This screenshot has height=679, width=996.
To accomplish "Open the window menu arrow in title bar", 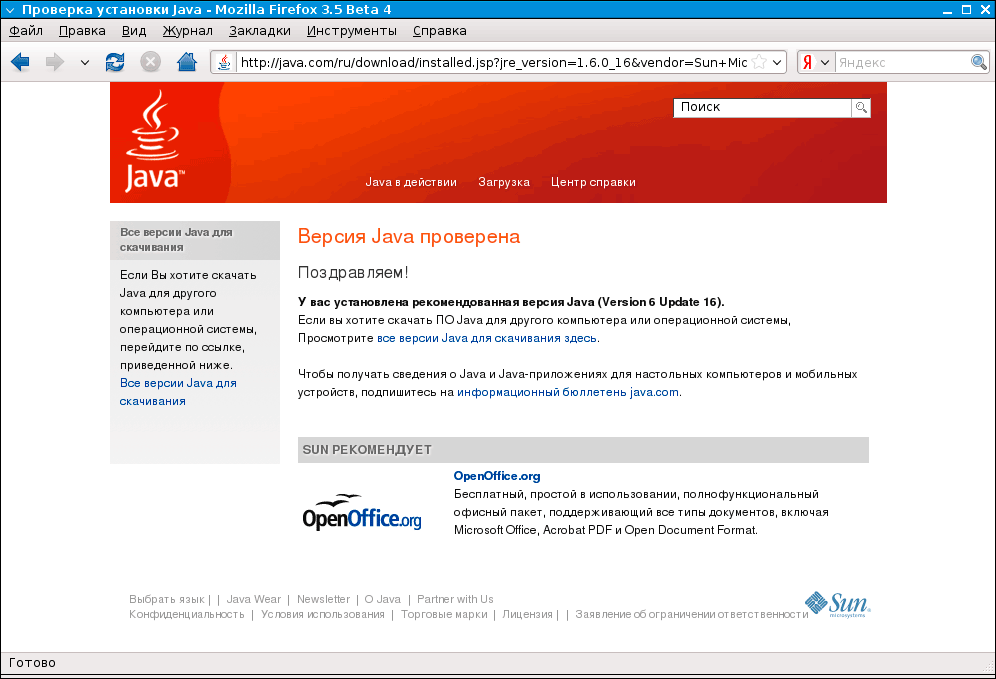I will (10, 10).
